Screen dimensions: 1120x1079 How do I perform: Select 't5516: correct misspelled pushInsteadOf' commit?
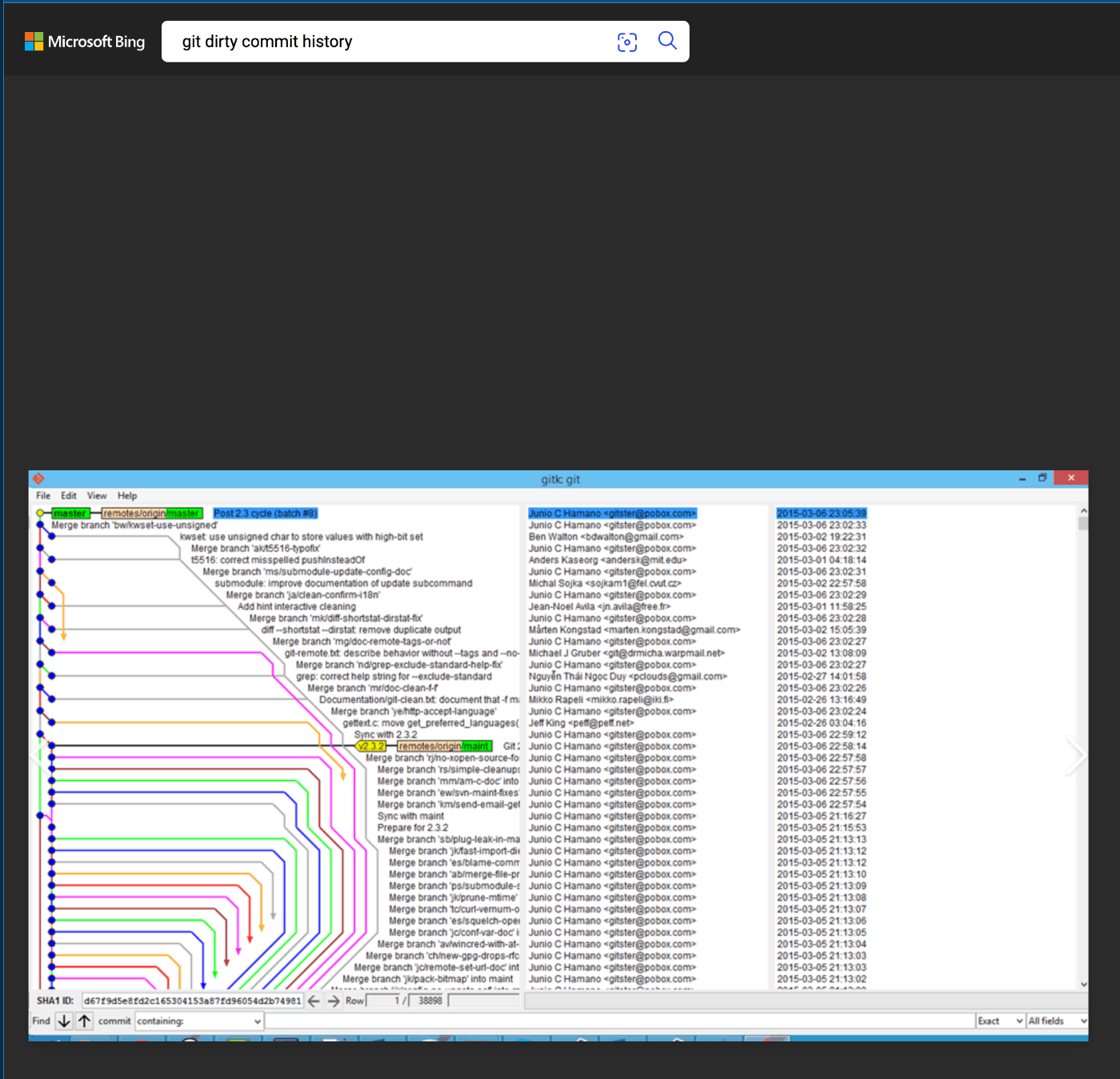click(x=278, y=560)
